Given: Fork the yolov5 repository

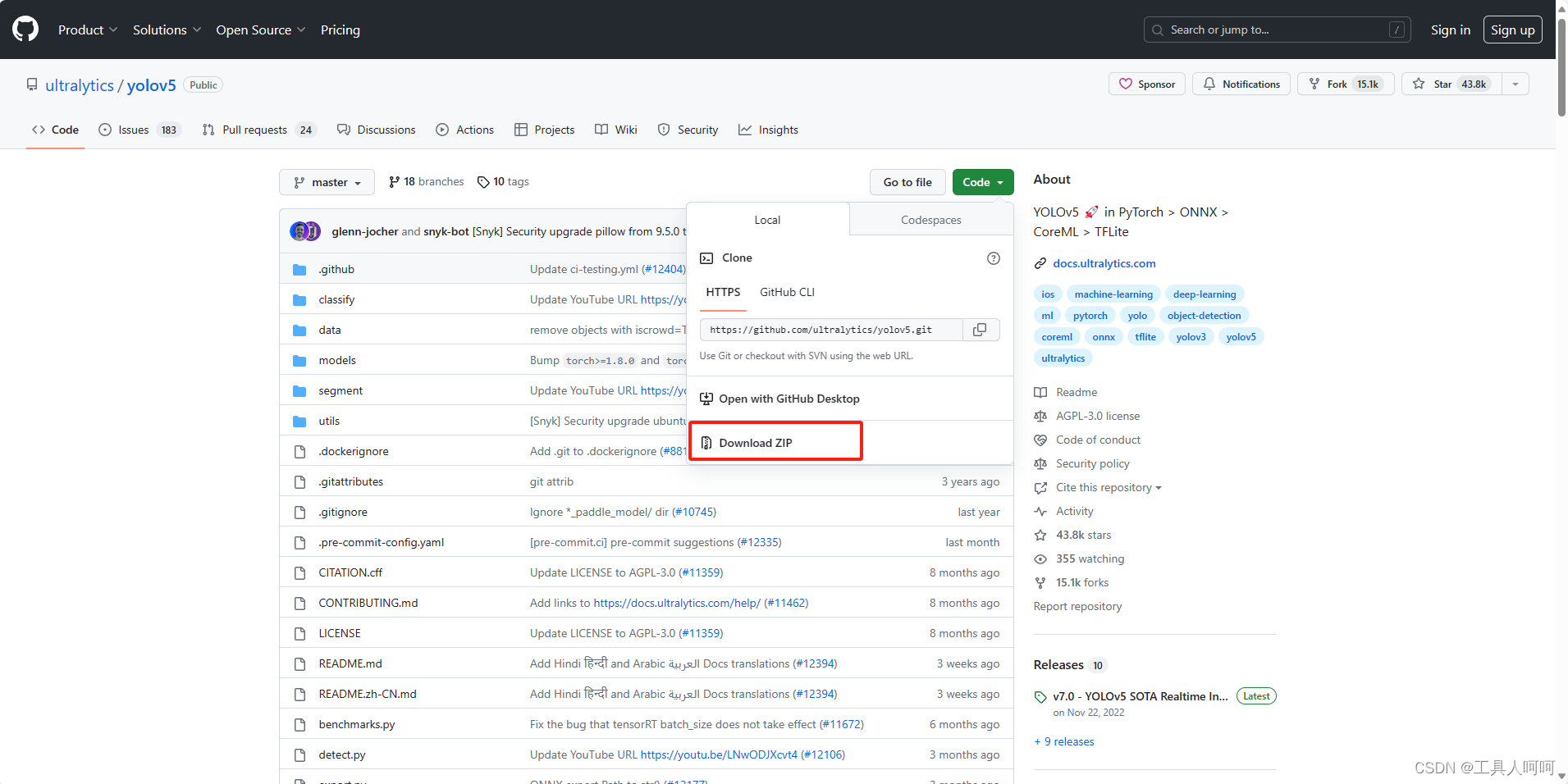Looking at the screenshot, I should pos(1346,84).
